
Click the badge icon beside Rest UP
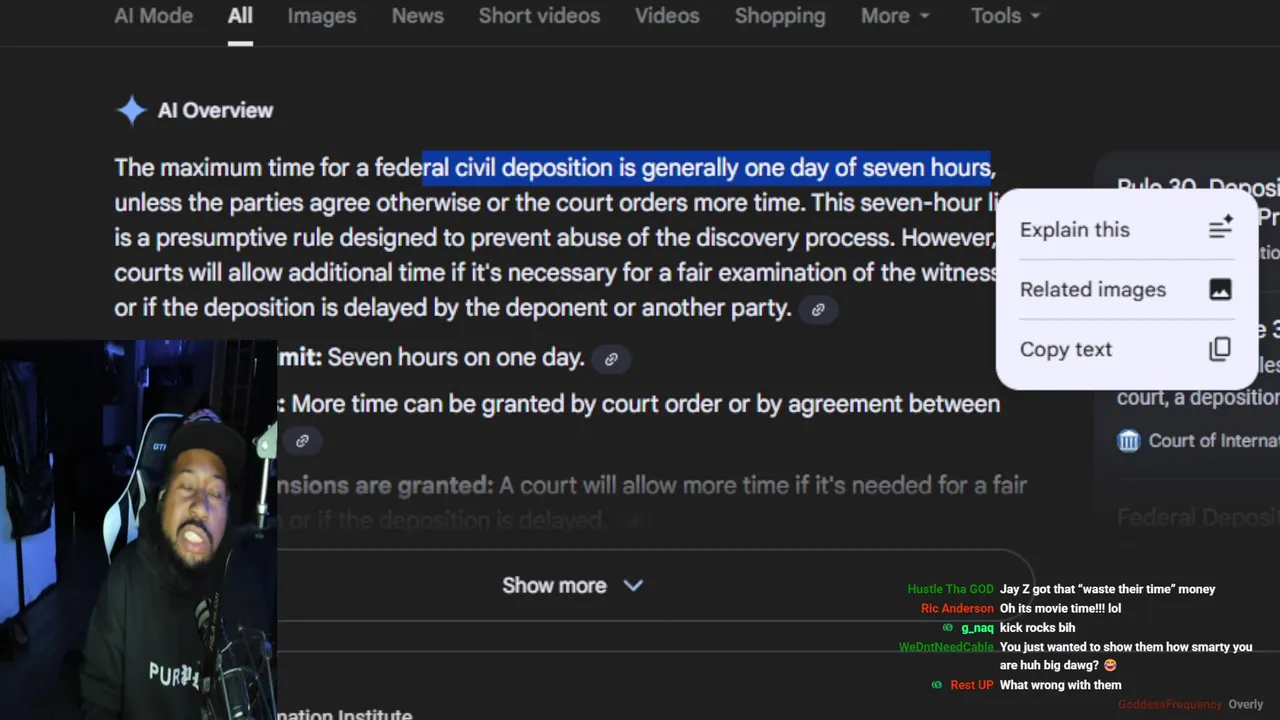pyautogui.click(x=937, y=685)
